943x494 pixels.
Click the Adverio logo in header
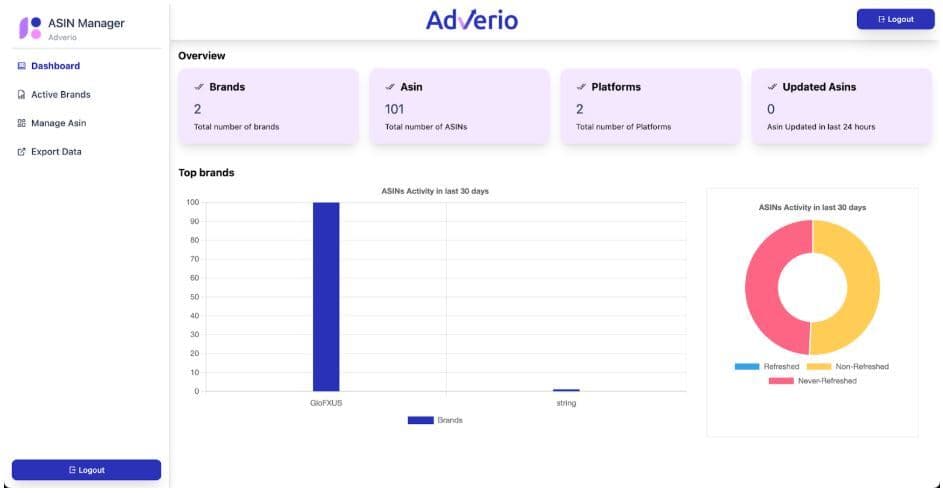(x=471, y=20)
